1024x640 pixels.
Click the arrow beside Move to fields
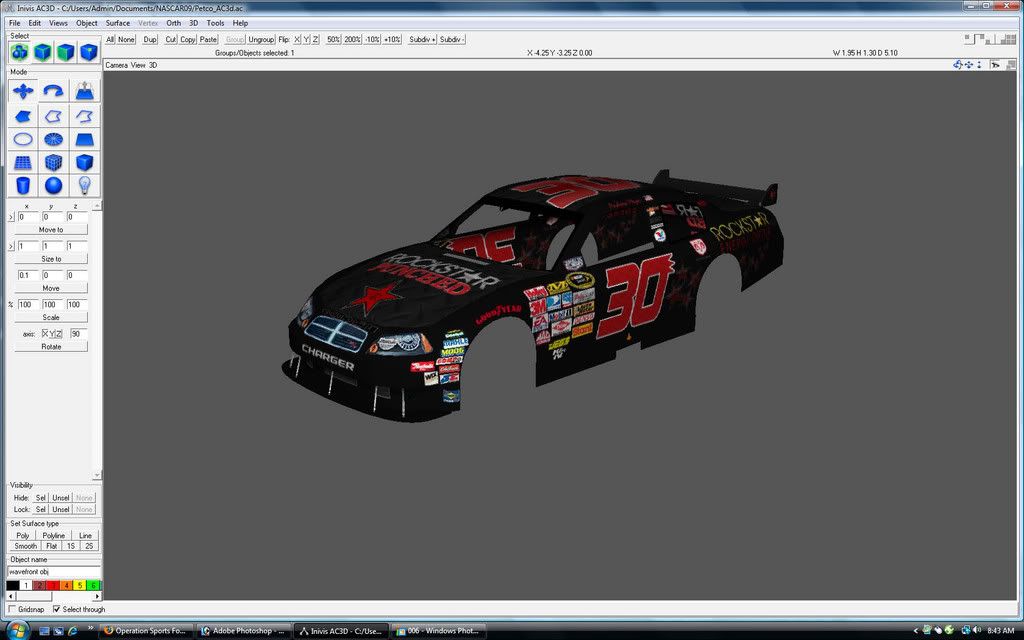[x=12, y=217]
